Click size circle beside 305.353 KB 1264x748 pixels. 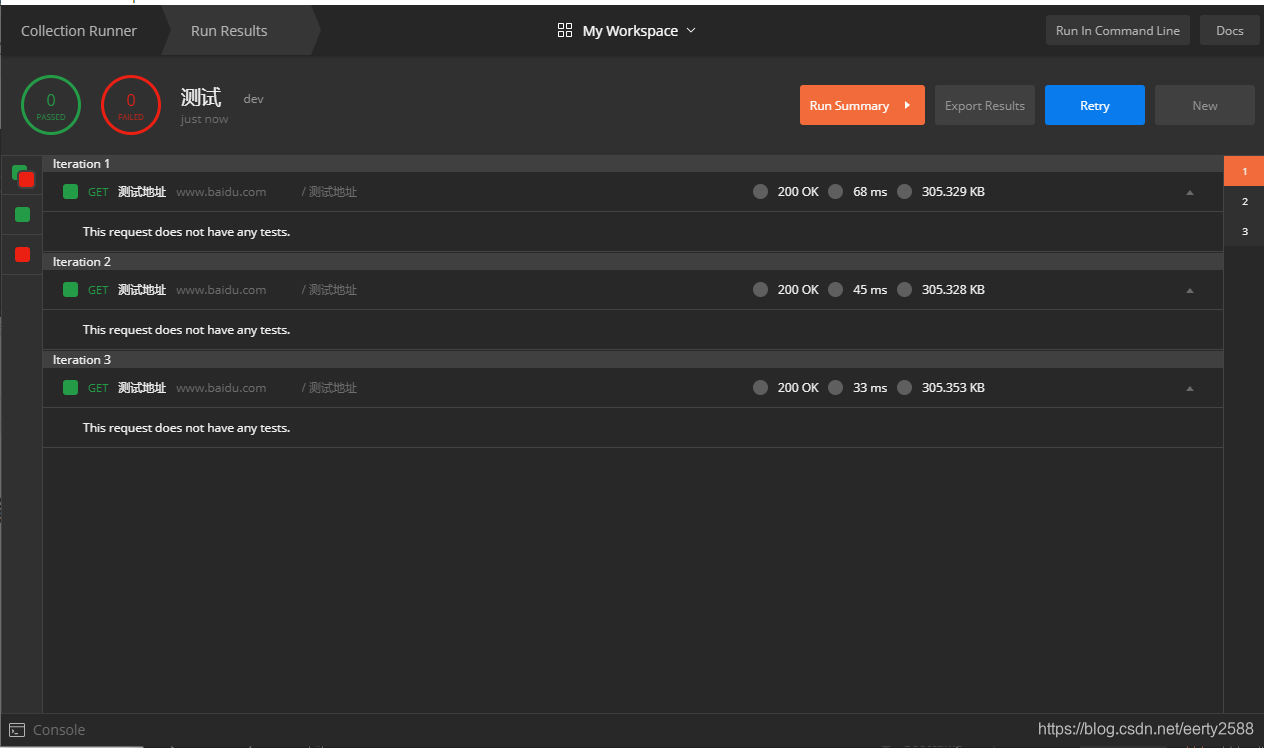coord(905,388)
